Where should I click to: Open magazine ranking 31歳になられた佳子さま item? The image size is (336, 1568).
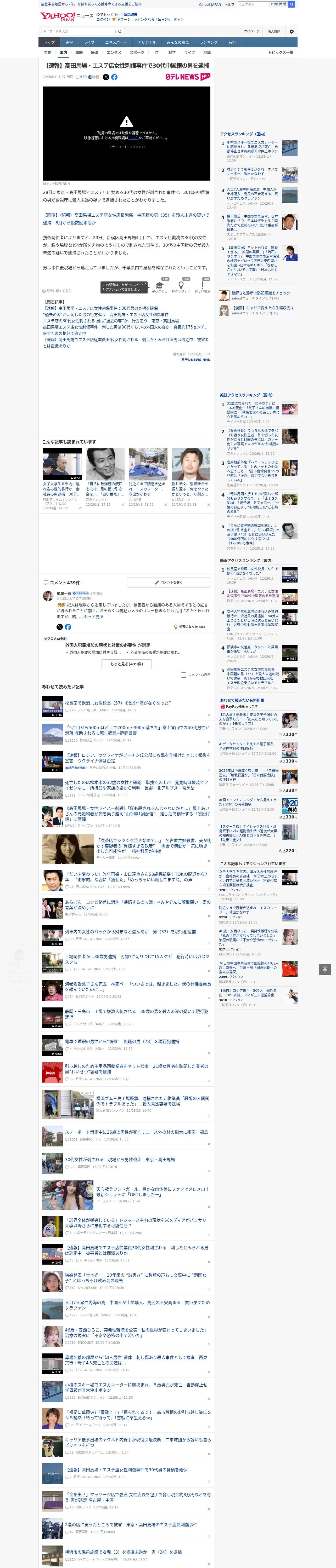[x=253, y=410]
